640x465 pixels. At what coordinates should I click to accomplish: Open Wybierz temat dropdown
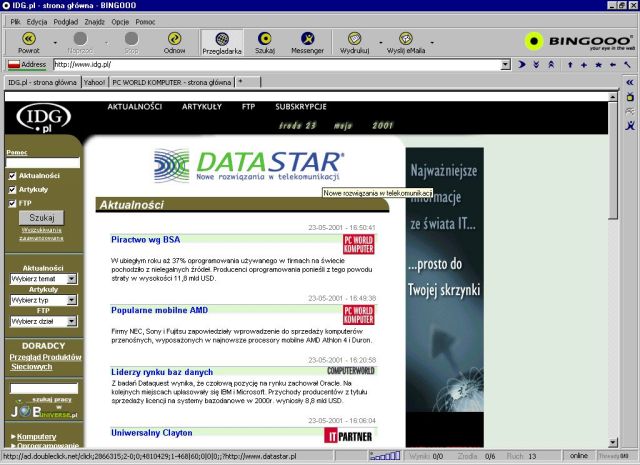point(71,279)
